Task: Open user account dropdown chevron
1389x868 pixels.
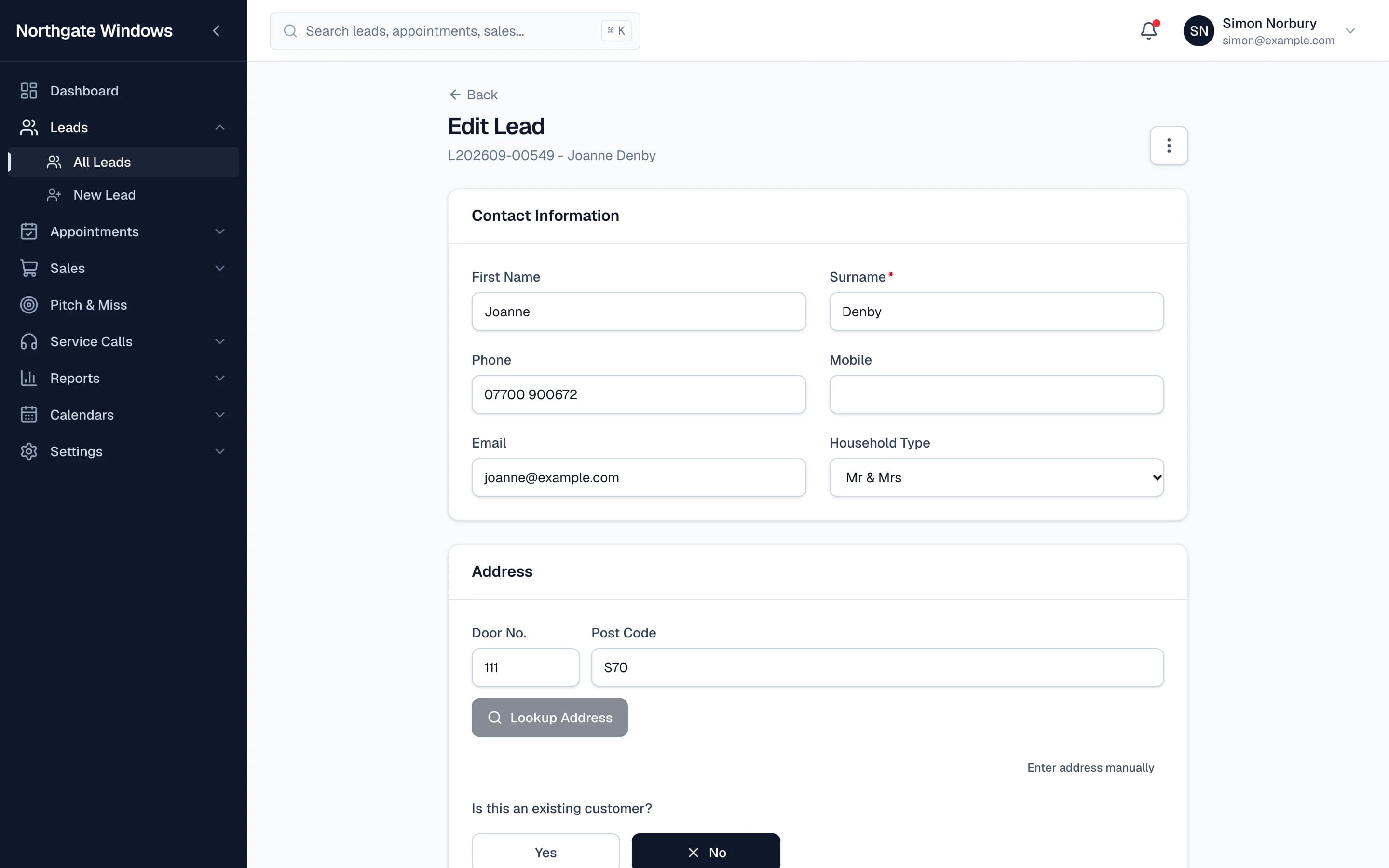Action: click(1350, 31)
